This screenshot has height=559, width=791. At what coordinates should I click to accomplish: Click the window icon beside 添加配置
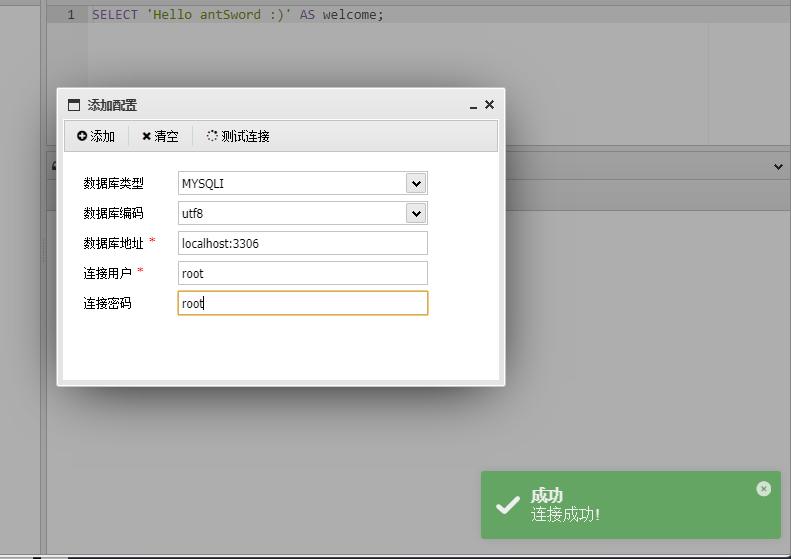pos(74,105)
